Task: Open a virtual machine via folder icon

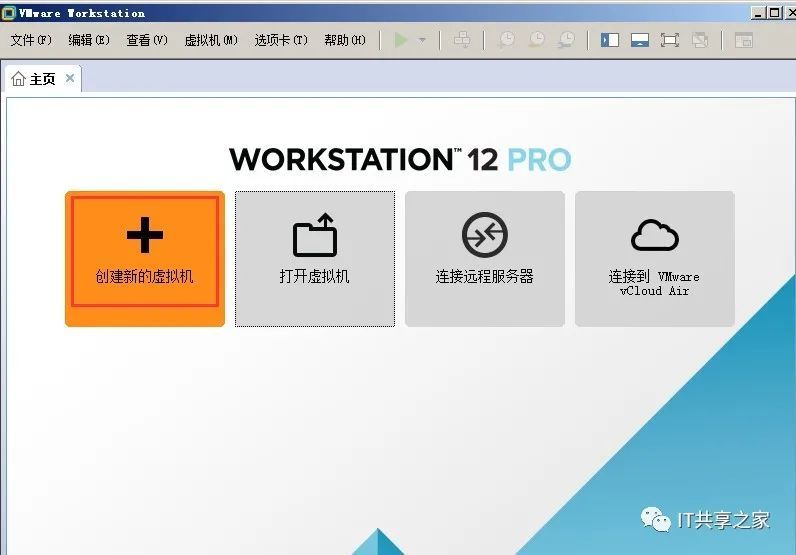Action: [314, 236]
